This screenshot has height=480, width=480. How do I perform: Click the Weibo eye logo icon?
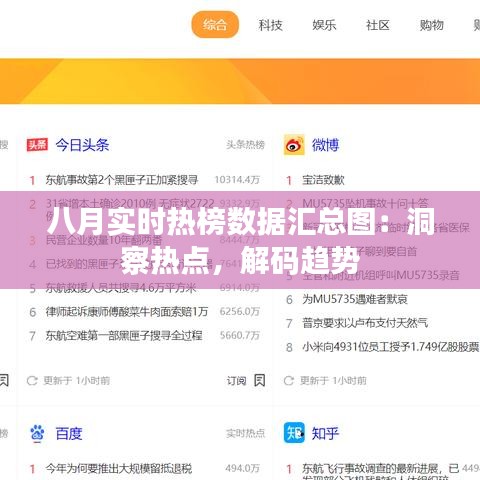294,145
